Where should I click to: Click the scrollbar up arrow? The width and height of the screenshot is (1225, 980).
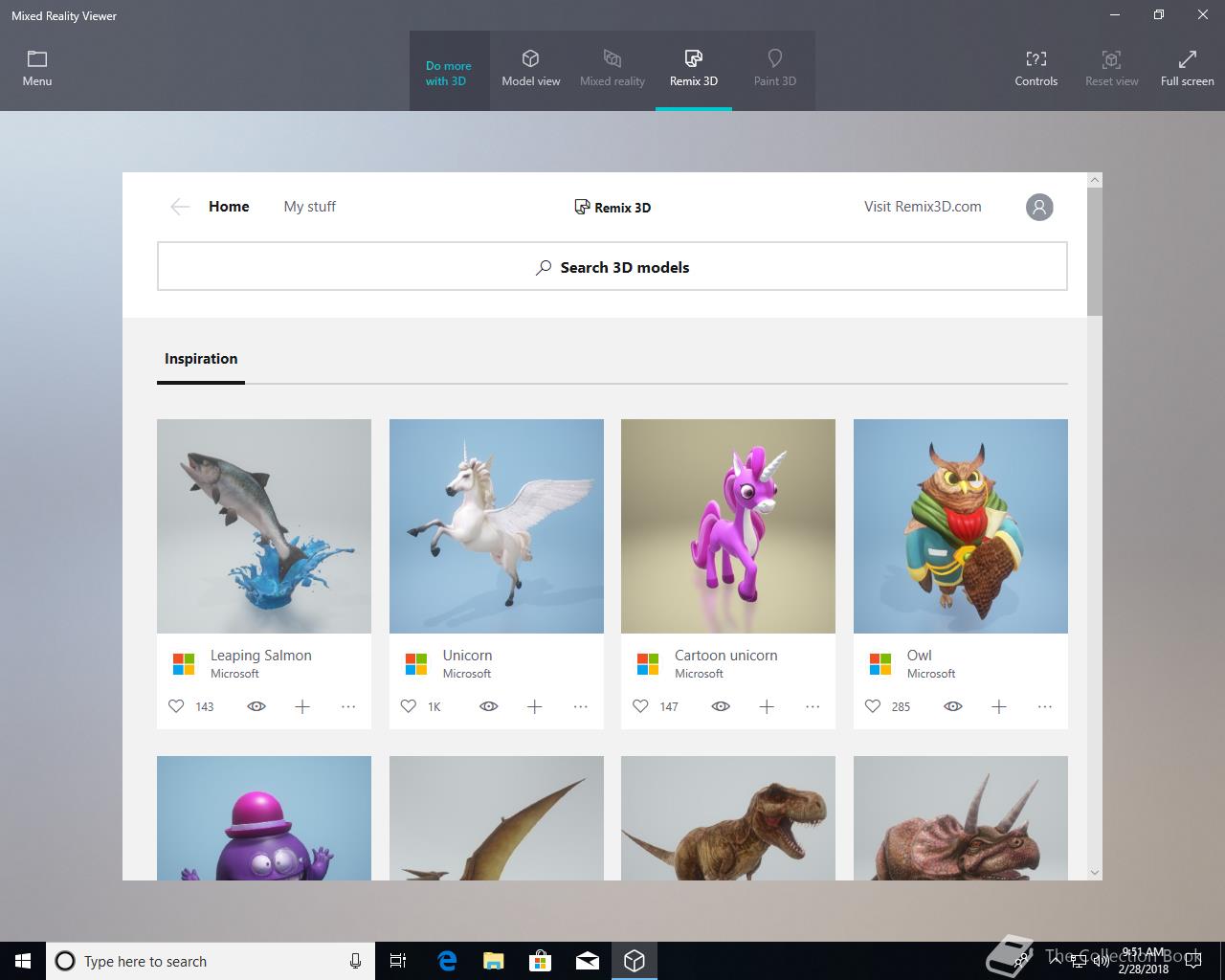click(x=1095, y=180)
